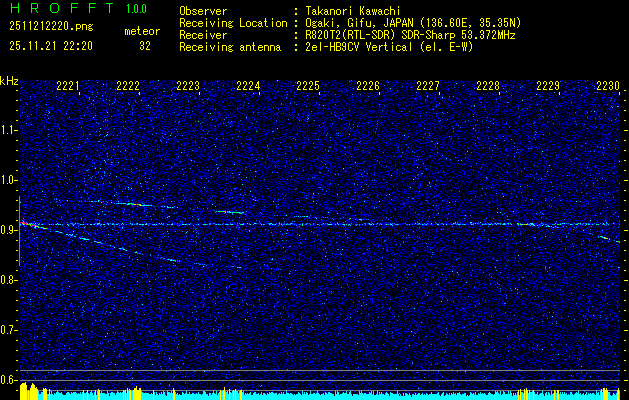Click the 0.6 frequency axis label
Screen dimensions: 629x400
pos(9,379)
